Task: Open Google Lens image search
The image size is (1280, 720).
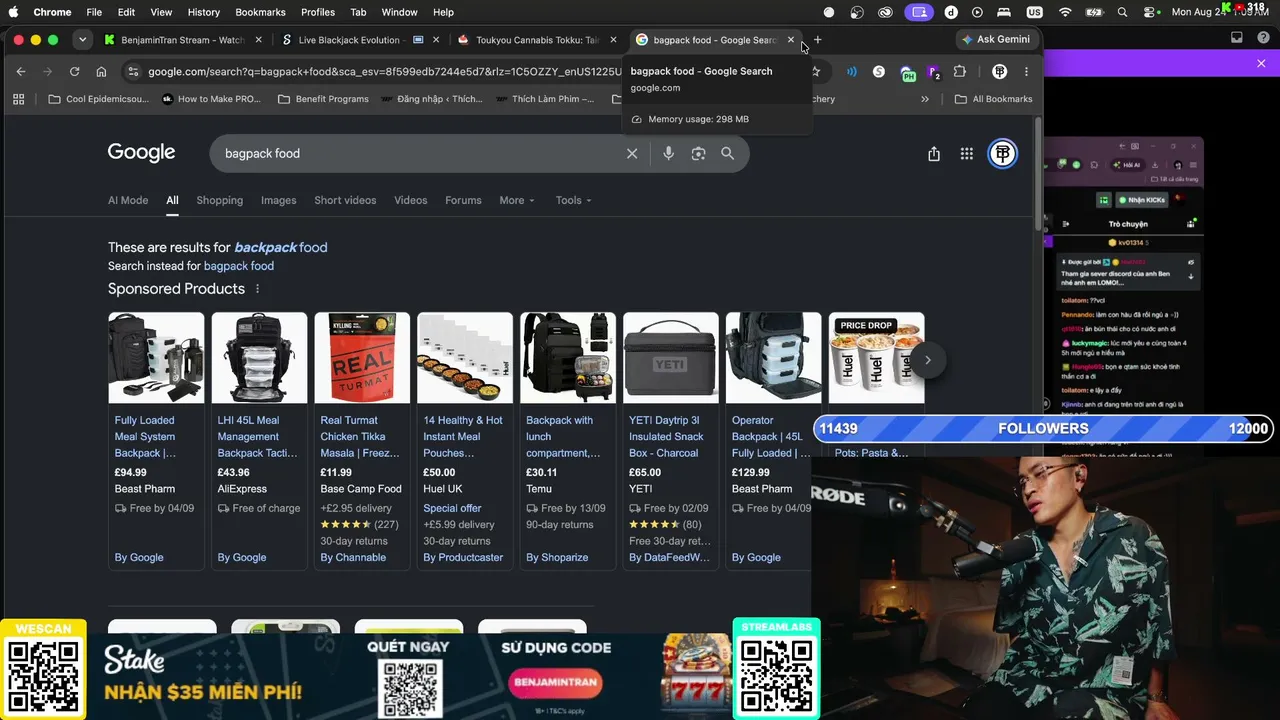Action: [698, 153]
